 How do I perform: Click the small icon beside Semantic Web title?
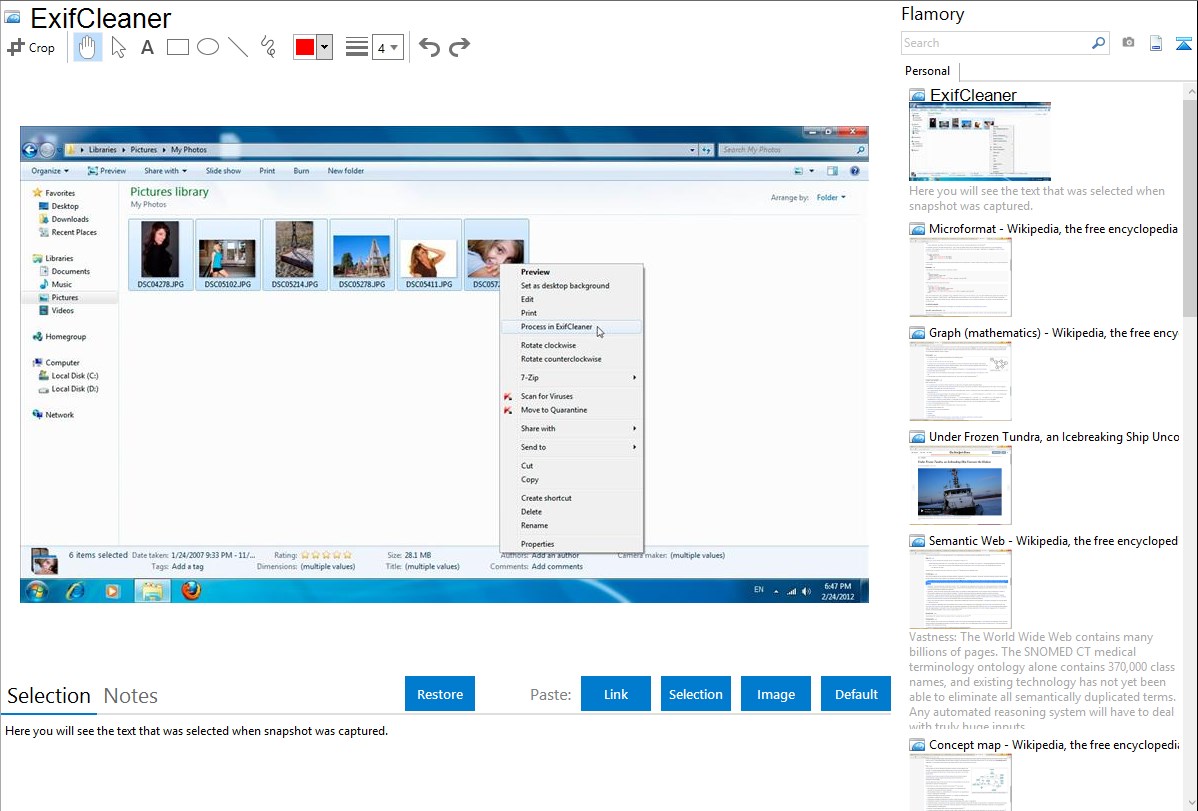[x=917, y=540]
